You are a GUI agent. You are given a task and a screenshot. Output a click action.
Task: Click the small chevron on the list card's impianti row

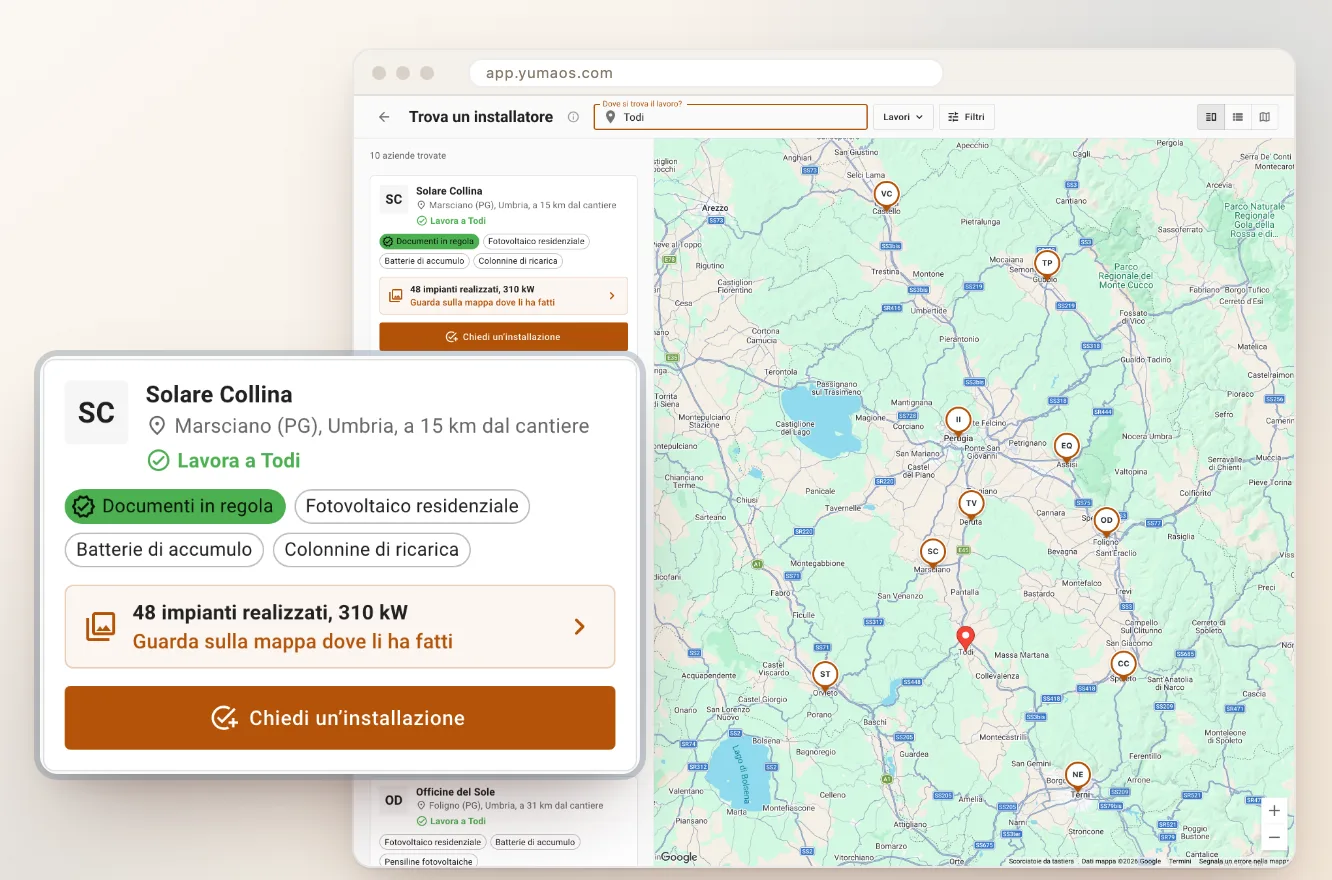612,296
